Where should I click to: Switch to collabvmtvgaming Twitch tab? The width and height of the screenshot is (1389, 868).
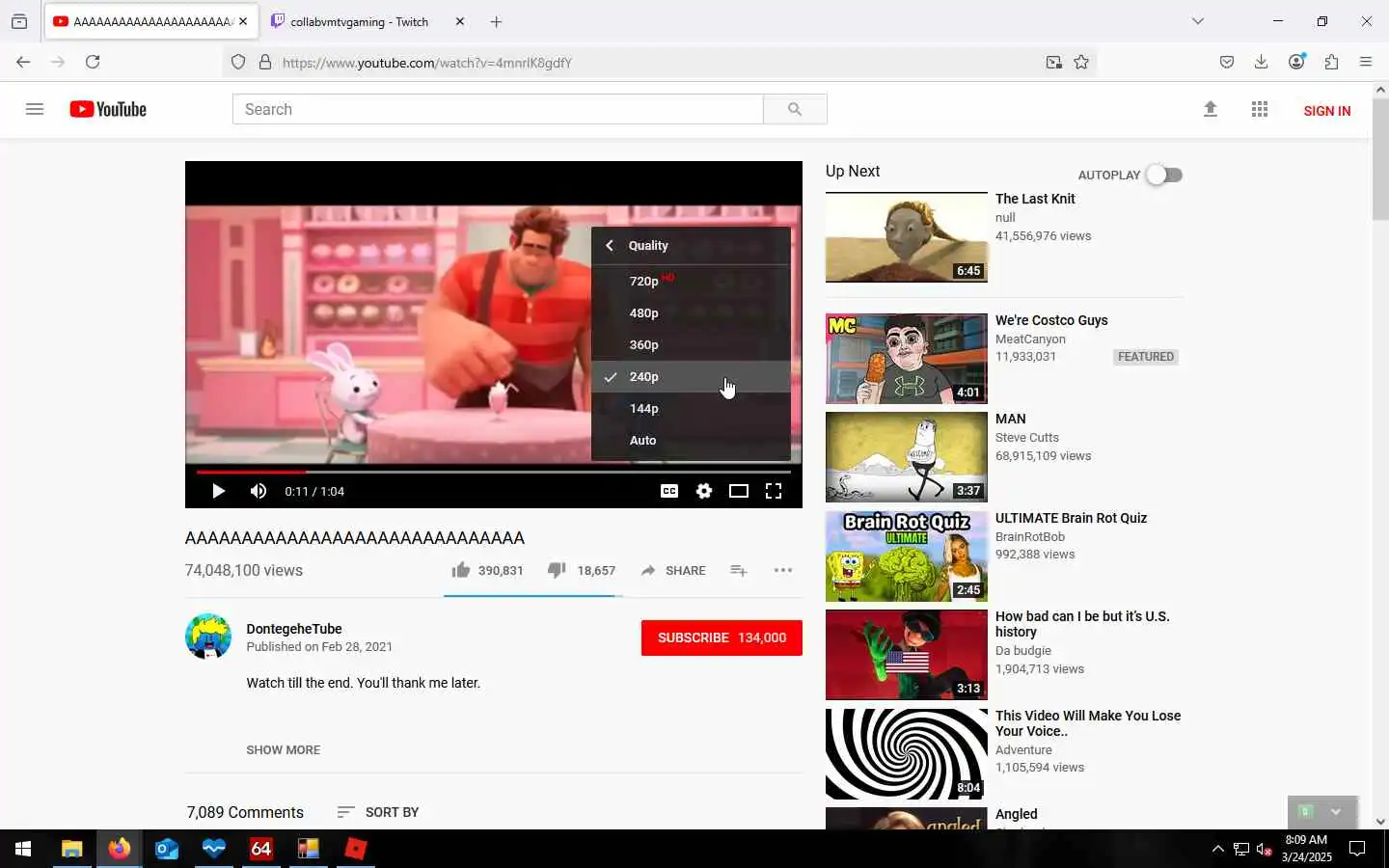coord(359,21)
